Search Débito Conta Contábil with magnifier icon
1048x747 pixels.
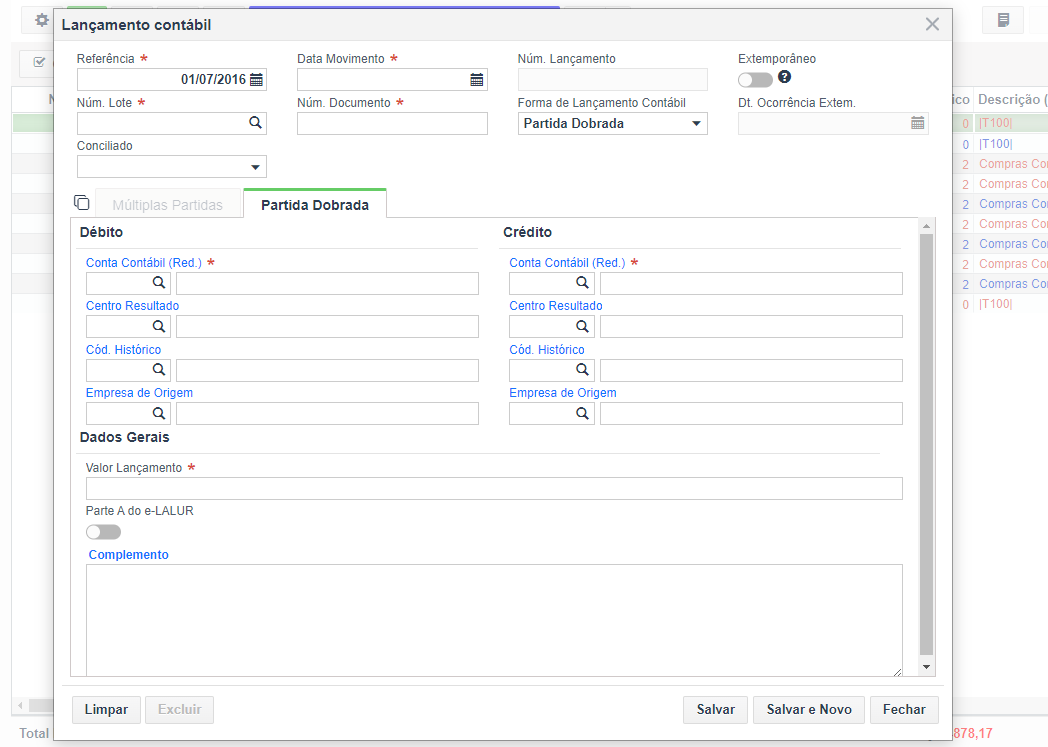[x=158, y=283]
